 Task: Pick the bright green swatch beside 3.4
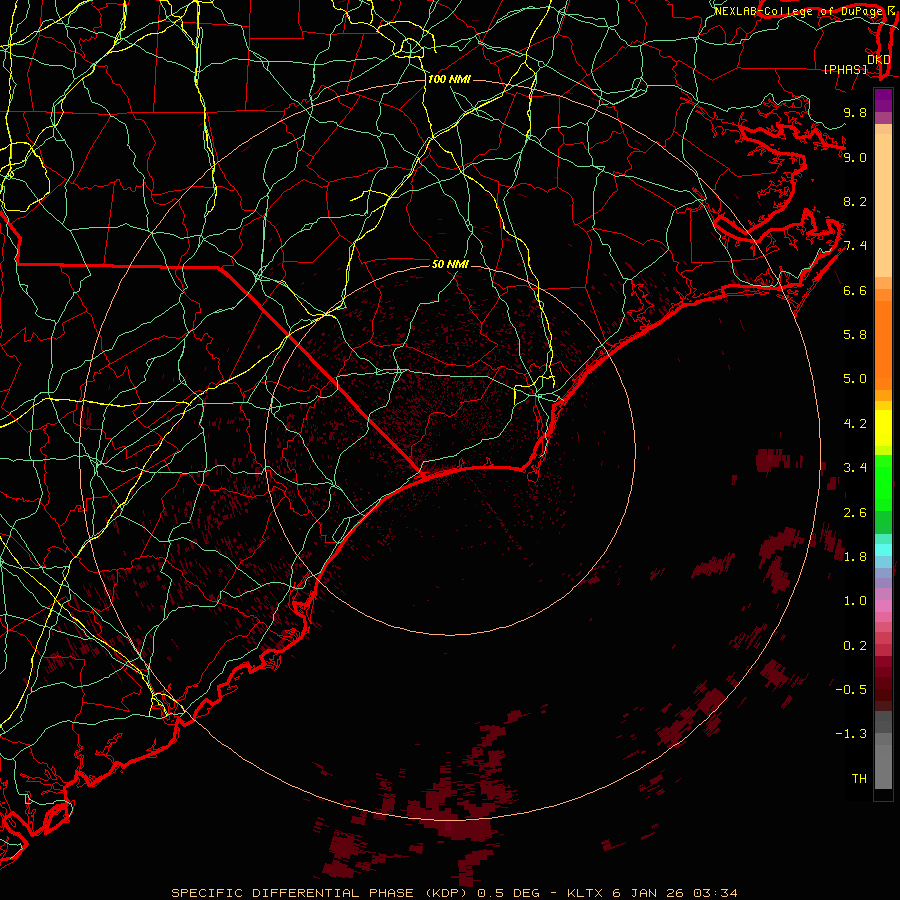883,481
